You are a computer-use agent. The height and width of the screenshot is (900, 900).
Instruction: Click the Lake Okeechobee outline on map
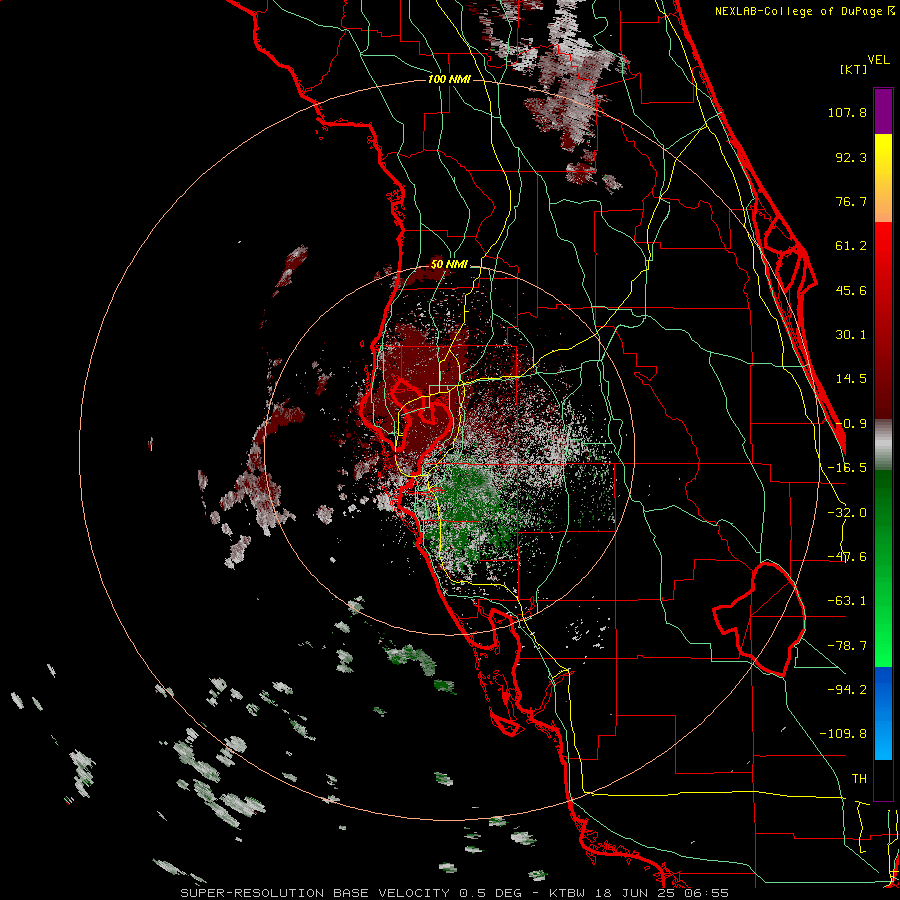(x=759, y=619)
